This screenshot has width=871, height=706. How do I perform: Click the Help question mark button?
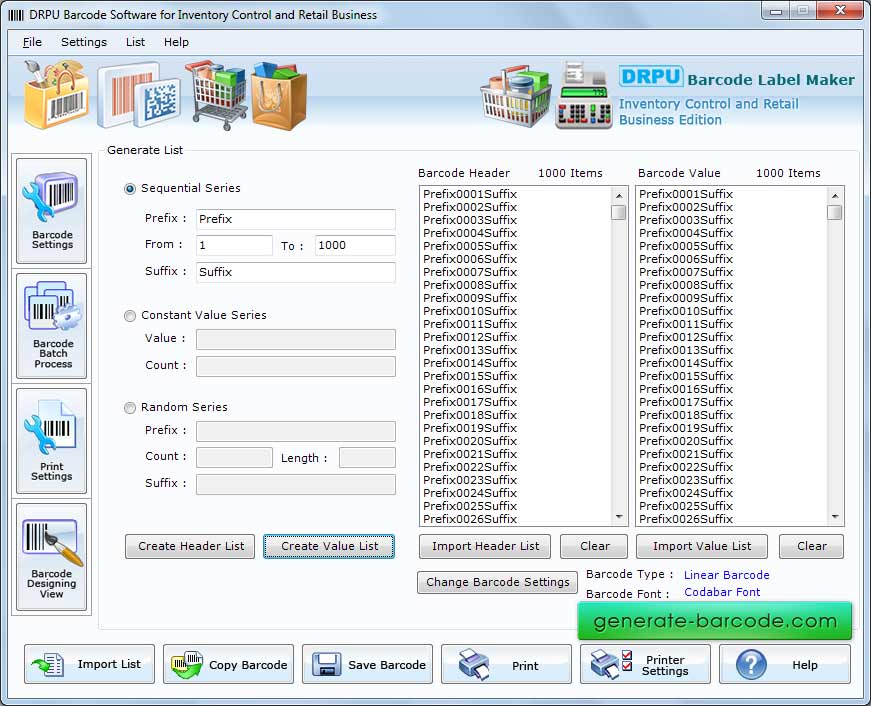click(x=784, y=664)
